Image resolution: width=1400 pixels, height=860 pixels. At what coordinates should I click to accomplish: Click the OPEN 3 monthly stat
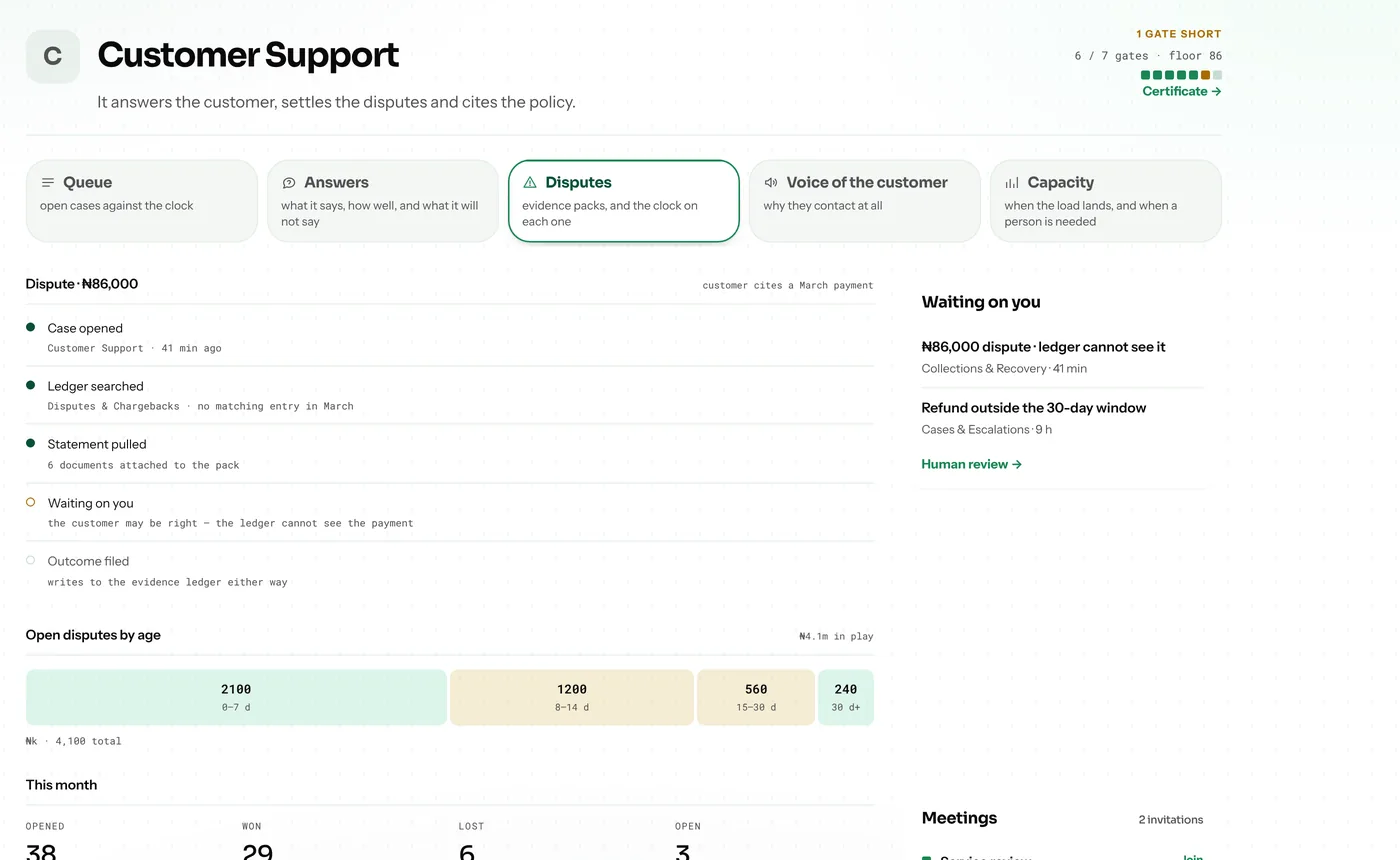pyautogui.click(x=688, y=840)
